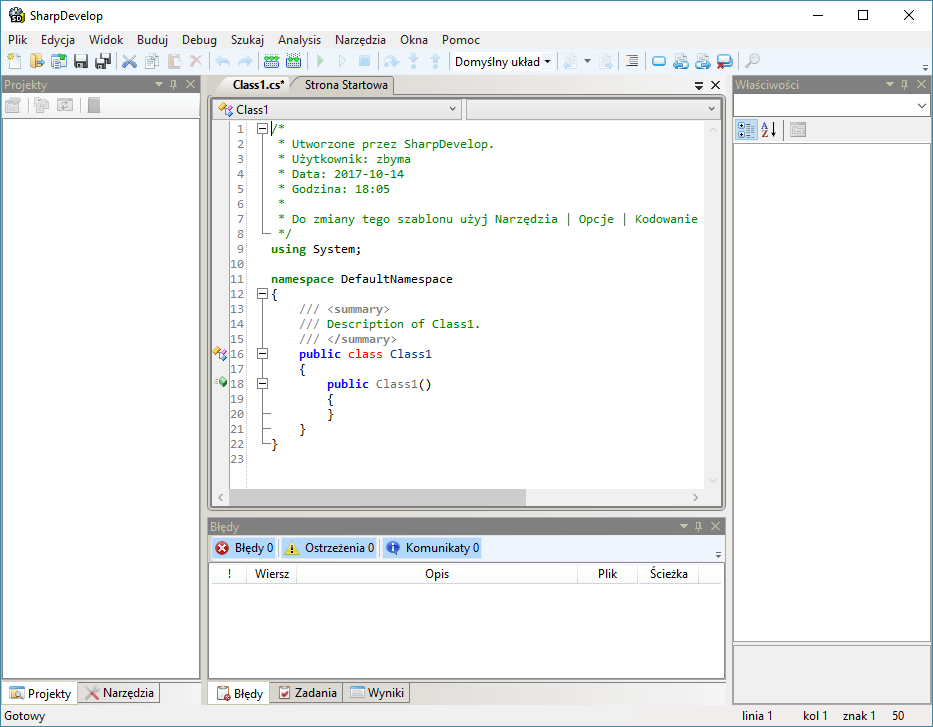Click the editor horizontal scrollbar thumb
Screen dimensions: 933x727
(x=378, y=497)
